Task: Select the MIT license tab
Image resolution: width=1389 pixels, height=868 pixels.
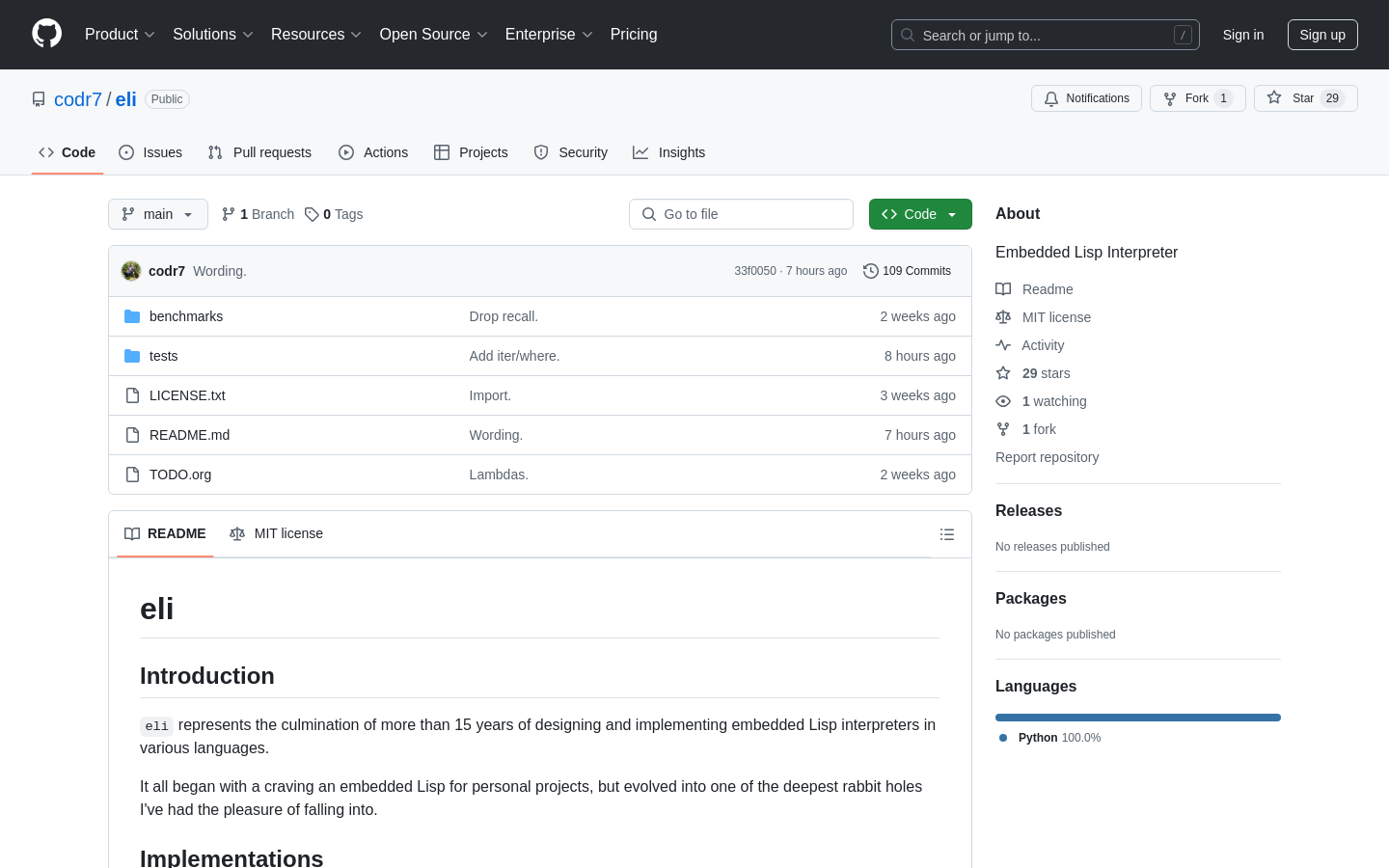Action: (276, 534)
